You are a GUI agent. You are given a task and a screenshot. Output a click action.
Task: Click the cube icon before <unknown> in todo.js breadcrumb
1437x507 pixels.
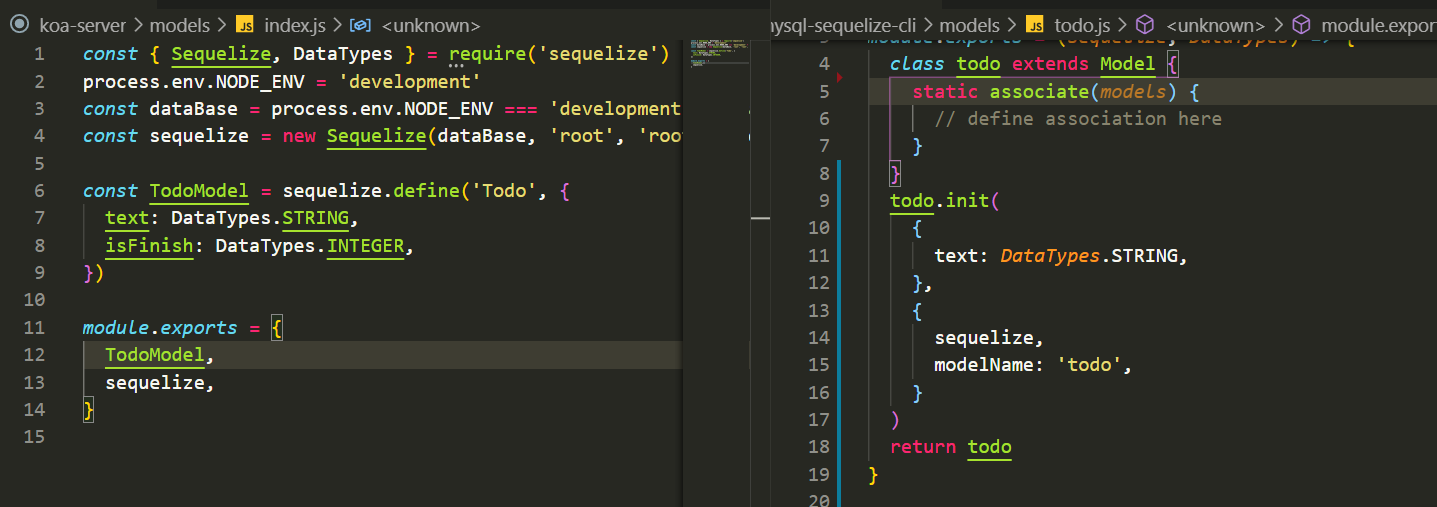point(1147,25)
